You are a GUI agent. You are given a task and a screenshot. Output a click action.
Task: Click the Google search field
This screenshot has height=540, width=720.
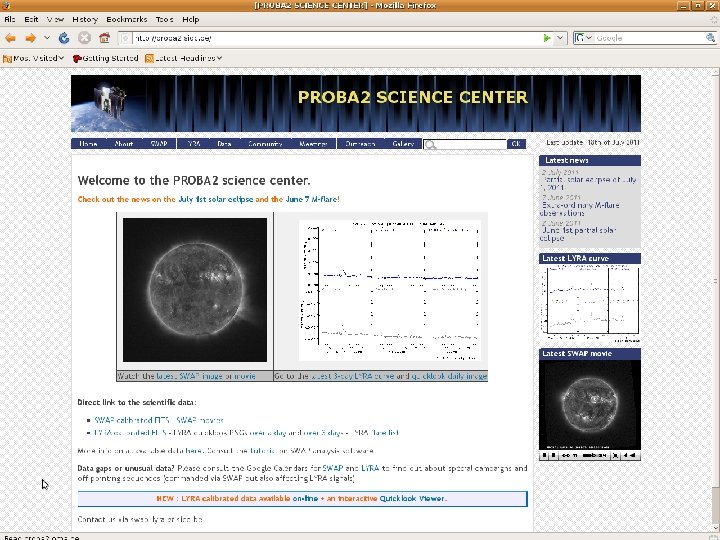click(649, 38)
